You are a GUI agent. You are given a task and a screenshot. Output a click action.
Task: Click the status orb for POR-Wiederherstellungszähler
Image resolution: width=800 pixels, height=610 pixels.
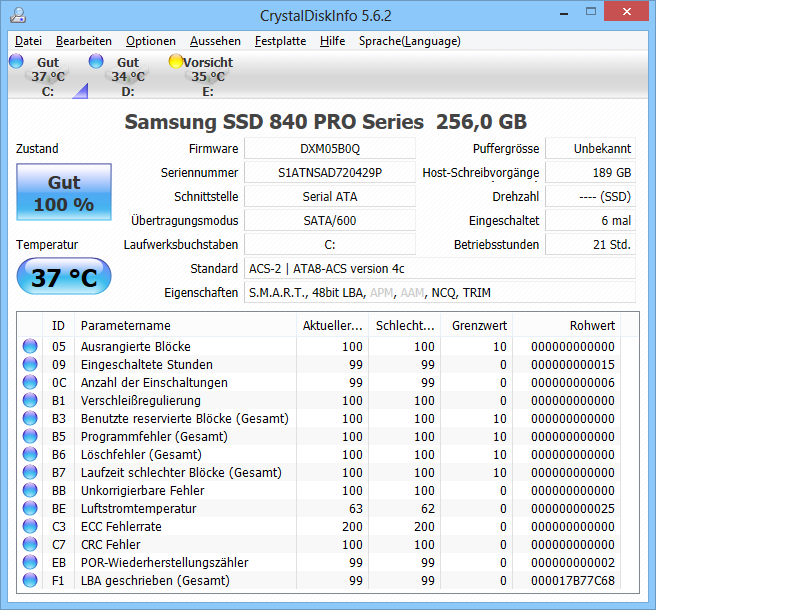(30, 562)
